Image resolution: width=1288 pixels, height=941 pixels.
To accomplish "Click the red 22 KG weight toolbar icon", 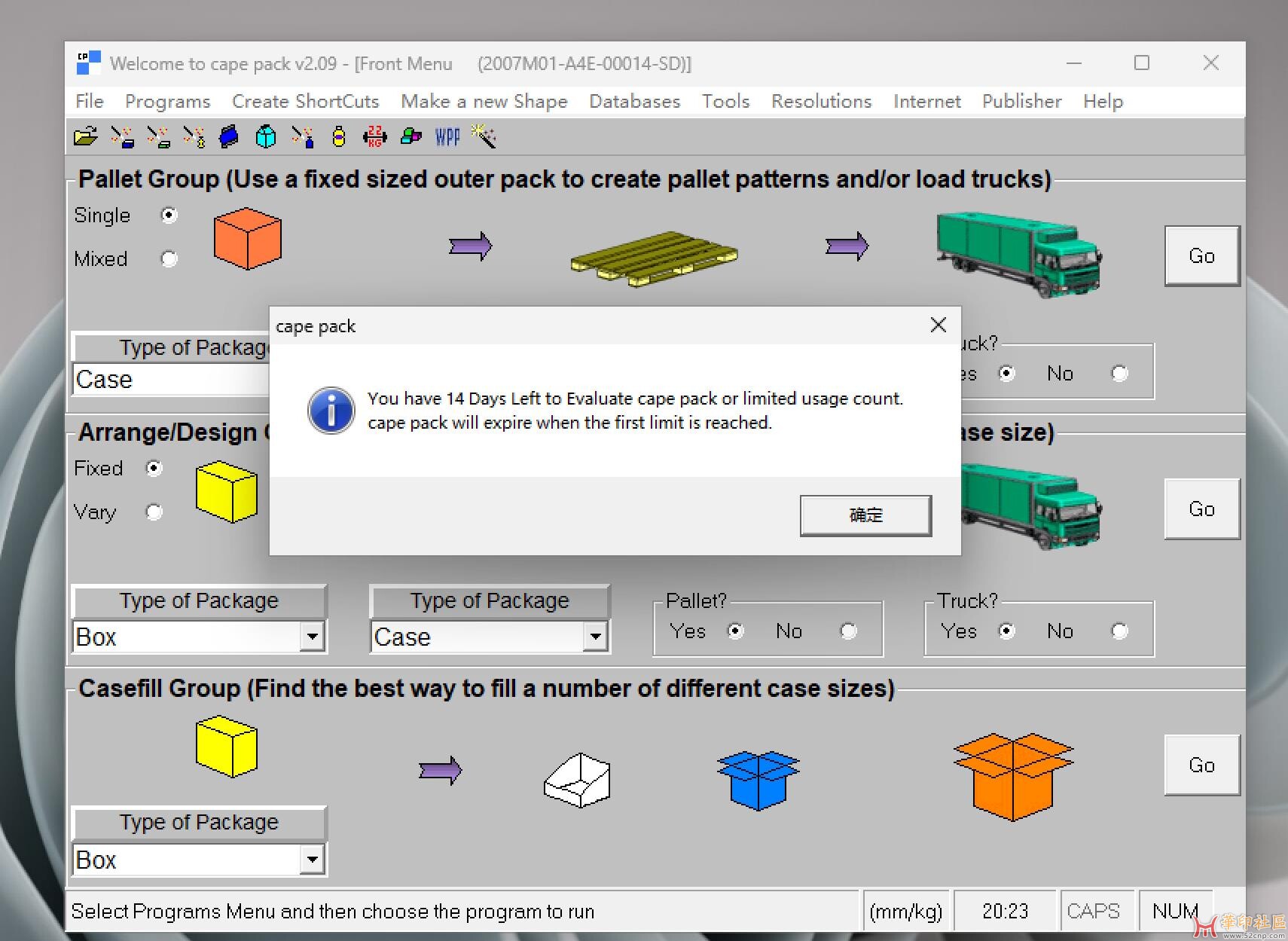I will (x=375, y=136).
